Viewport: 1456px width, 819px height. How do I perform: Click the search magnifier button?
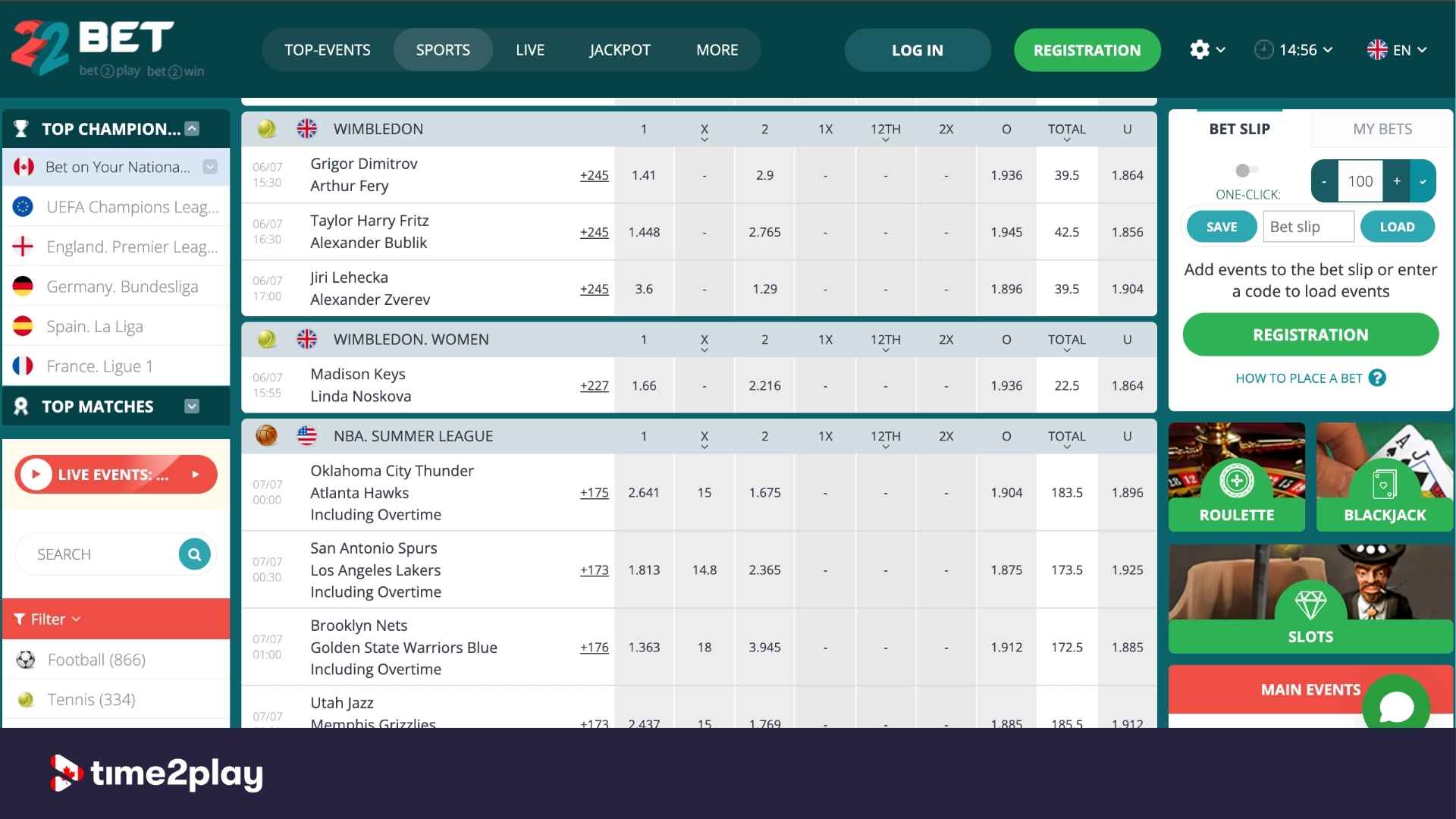194,554
